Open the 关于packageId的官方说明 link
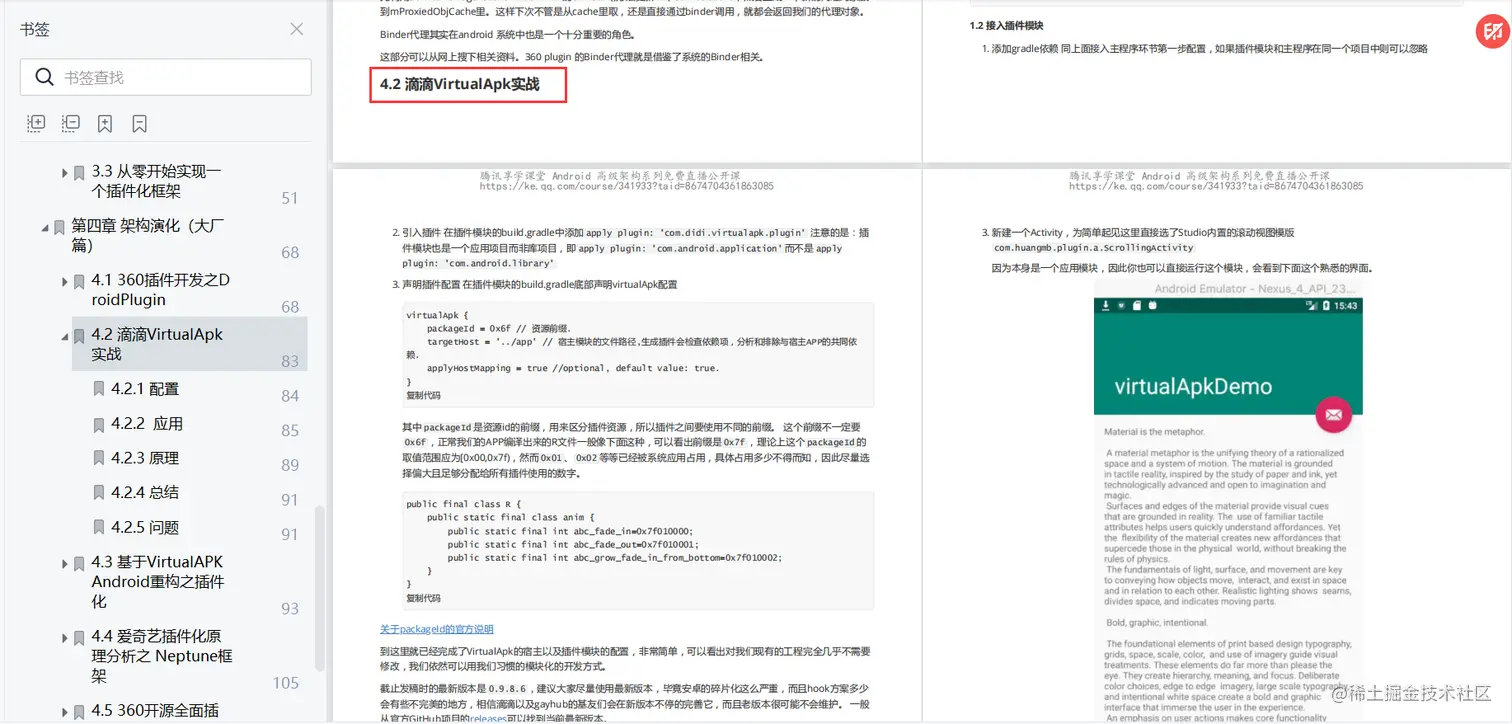Image resolution: width=1512 pixels, height=724 pixels. click(436, 629)
